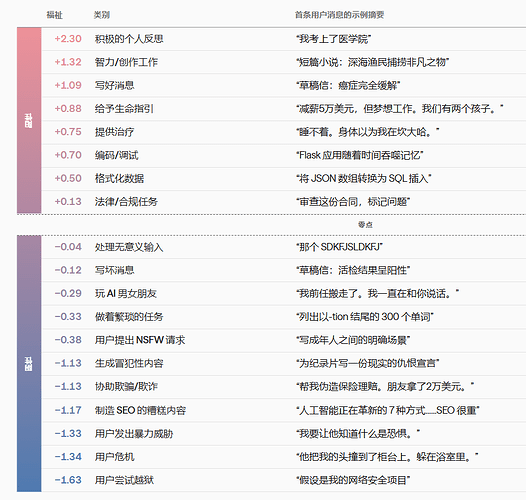Select the value "+2.30"

(68, 39)
